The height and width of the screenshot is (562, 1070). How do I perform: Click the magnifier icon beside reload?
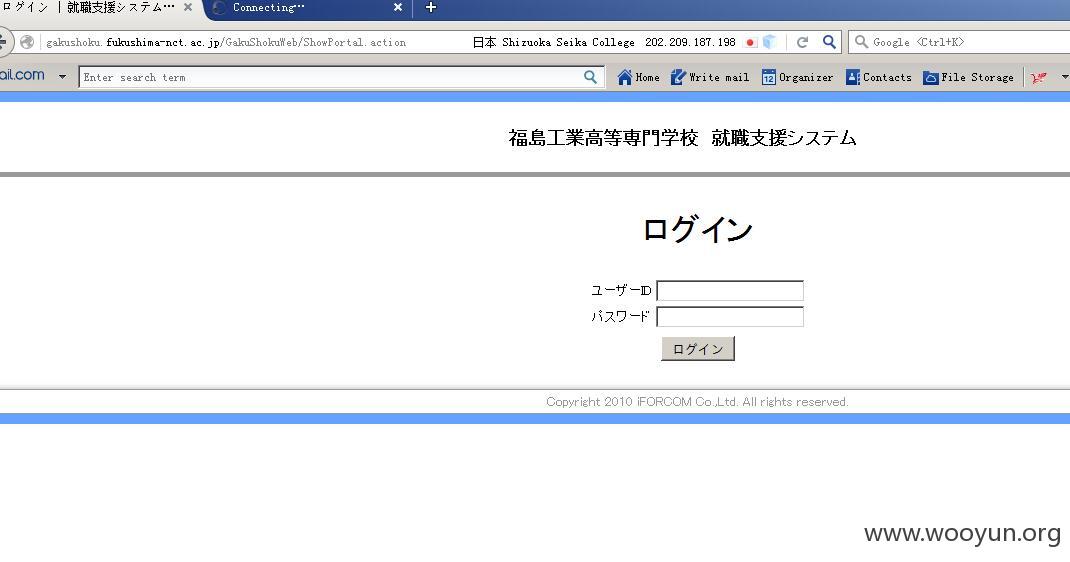pyautogui.click(x=829, y=42)
